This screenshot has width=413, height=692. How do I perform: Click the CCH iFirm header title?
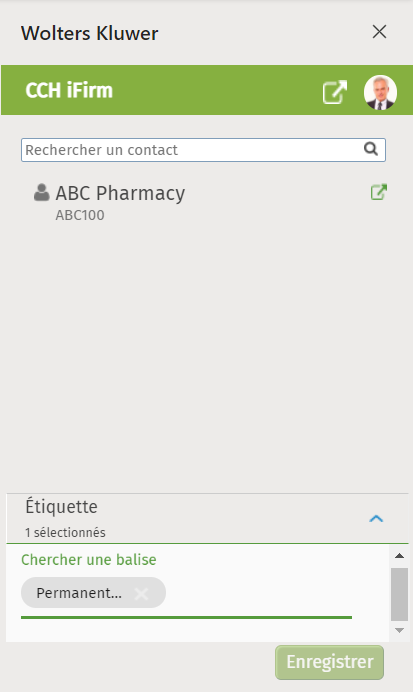[69, 90]
